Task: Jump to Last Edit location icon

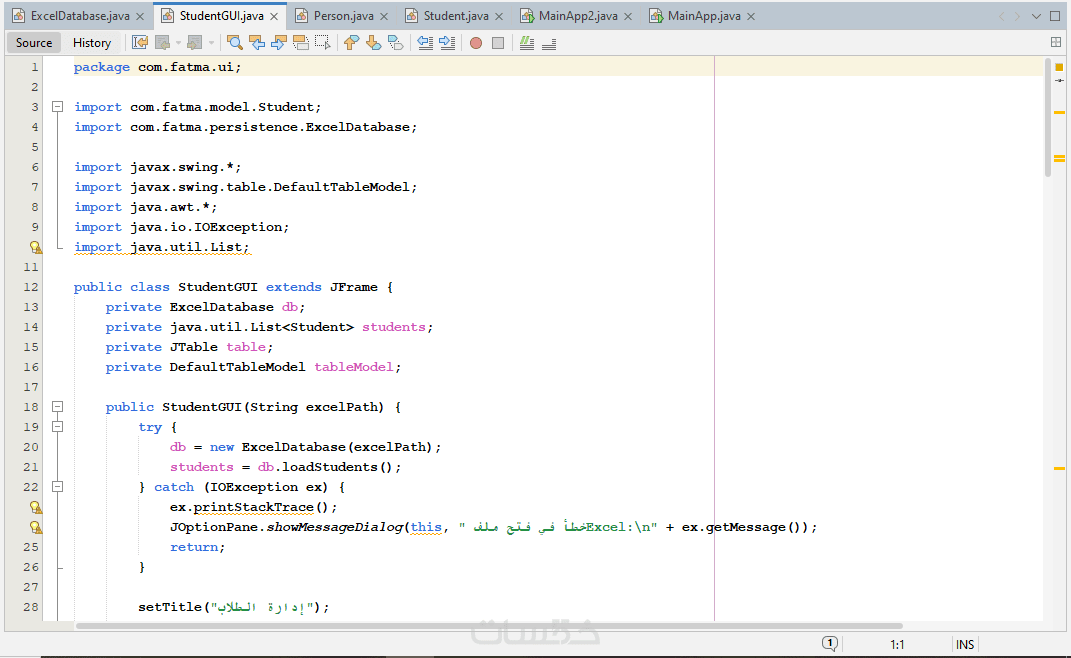Action: pos(139,43)
